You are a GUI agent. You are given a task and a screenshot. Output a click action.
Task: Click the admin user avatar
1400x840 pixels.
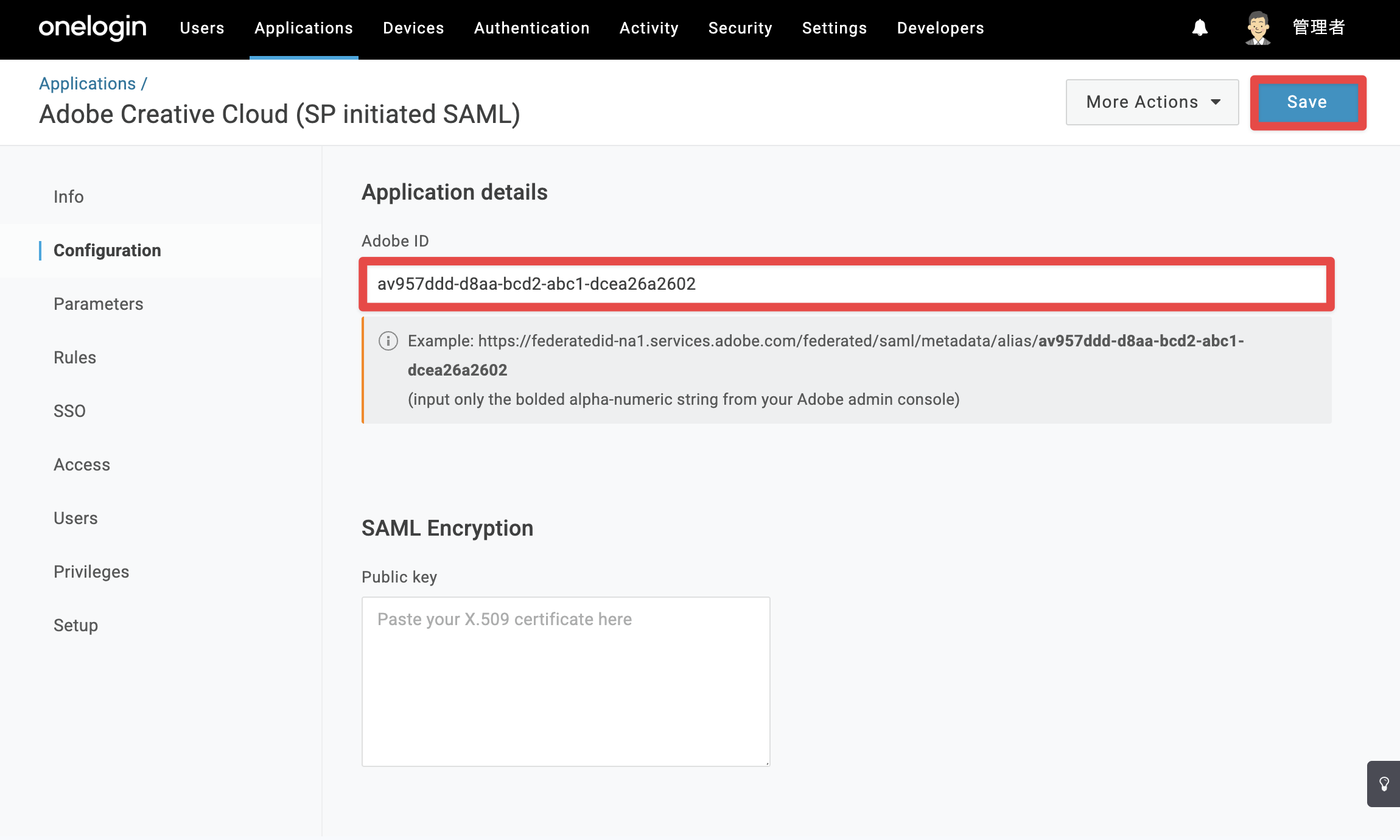click(x=1258, y=28)
